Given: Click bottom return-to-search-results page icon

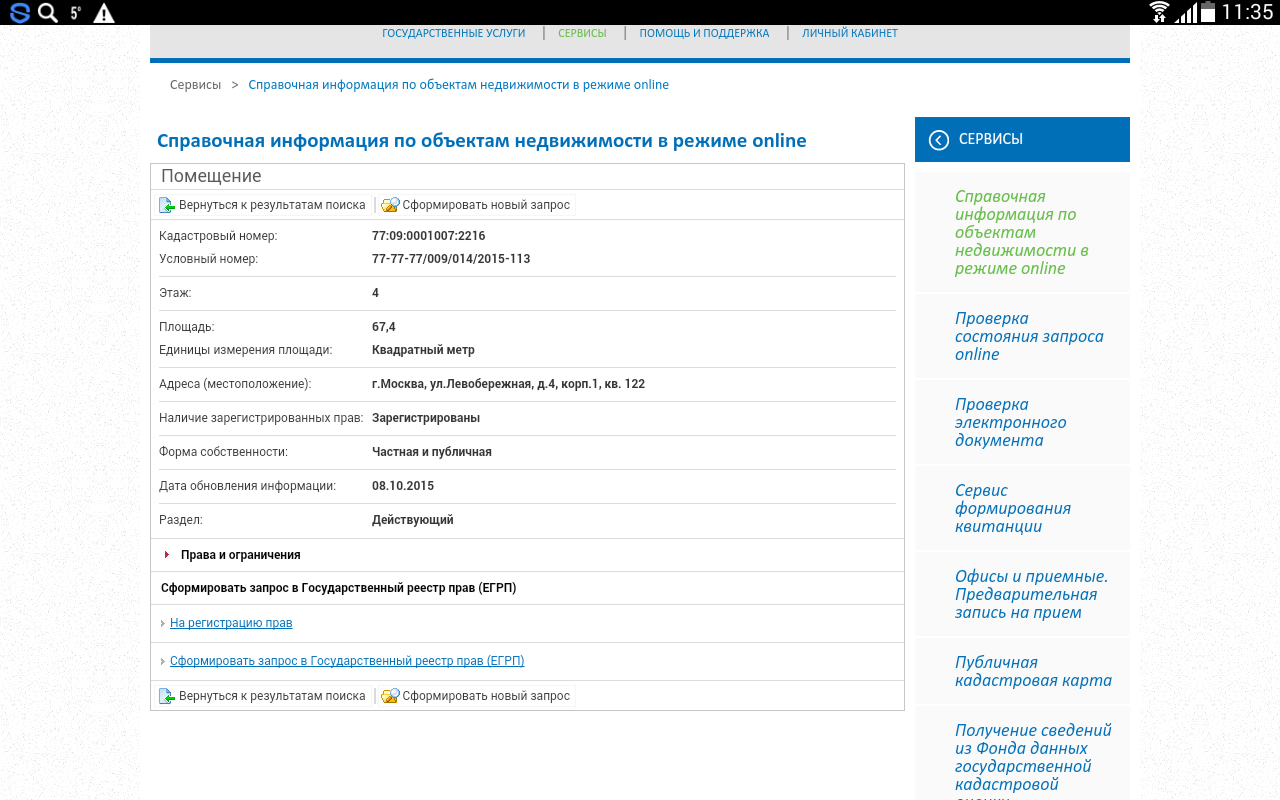Looking at the screenshot, I should tap(167, 696).
